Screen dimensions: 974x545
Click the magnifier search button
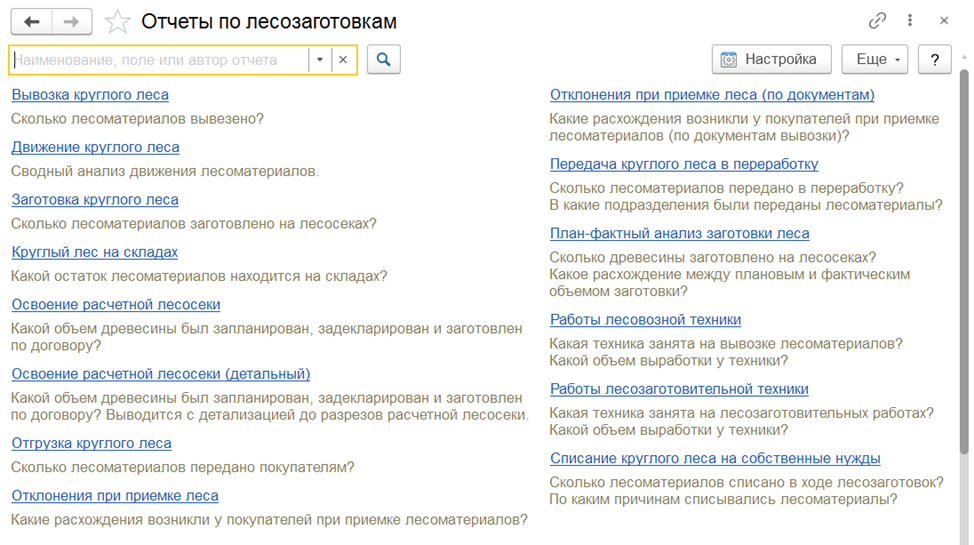(384, 60)
